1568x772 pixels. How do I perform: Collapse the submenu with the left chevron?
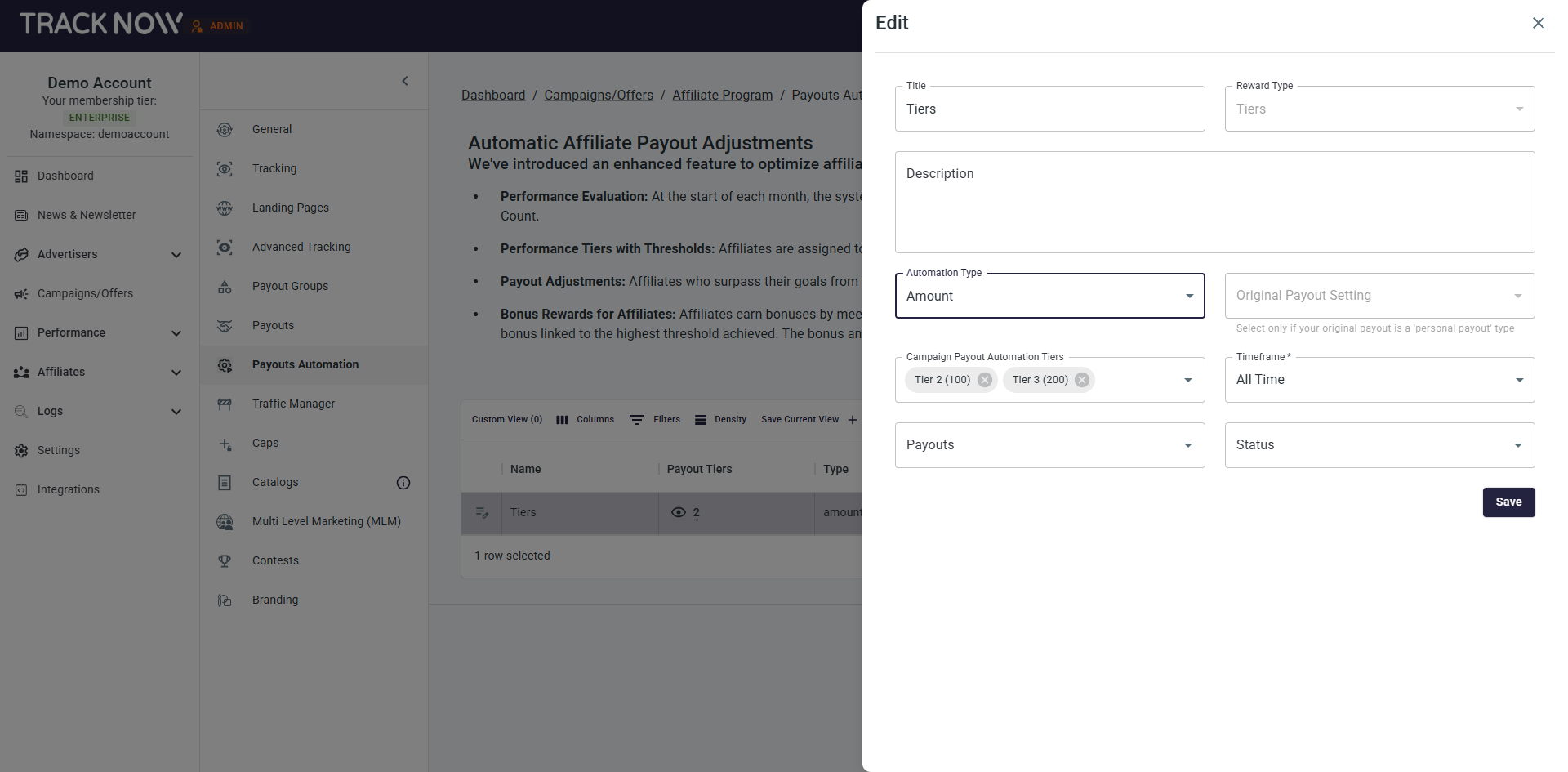(x=405, y=81)
